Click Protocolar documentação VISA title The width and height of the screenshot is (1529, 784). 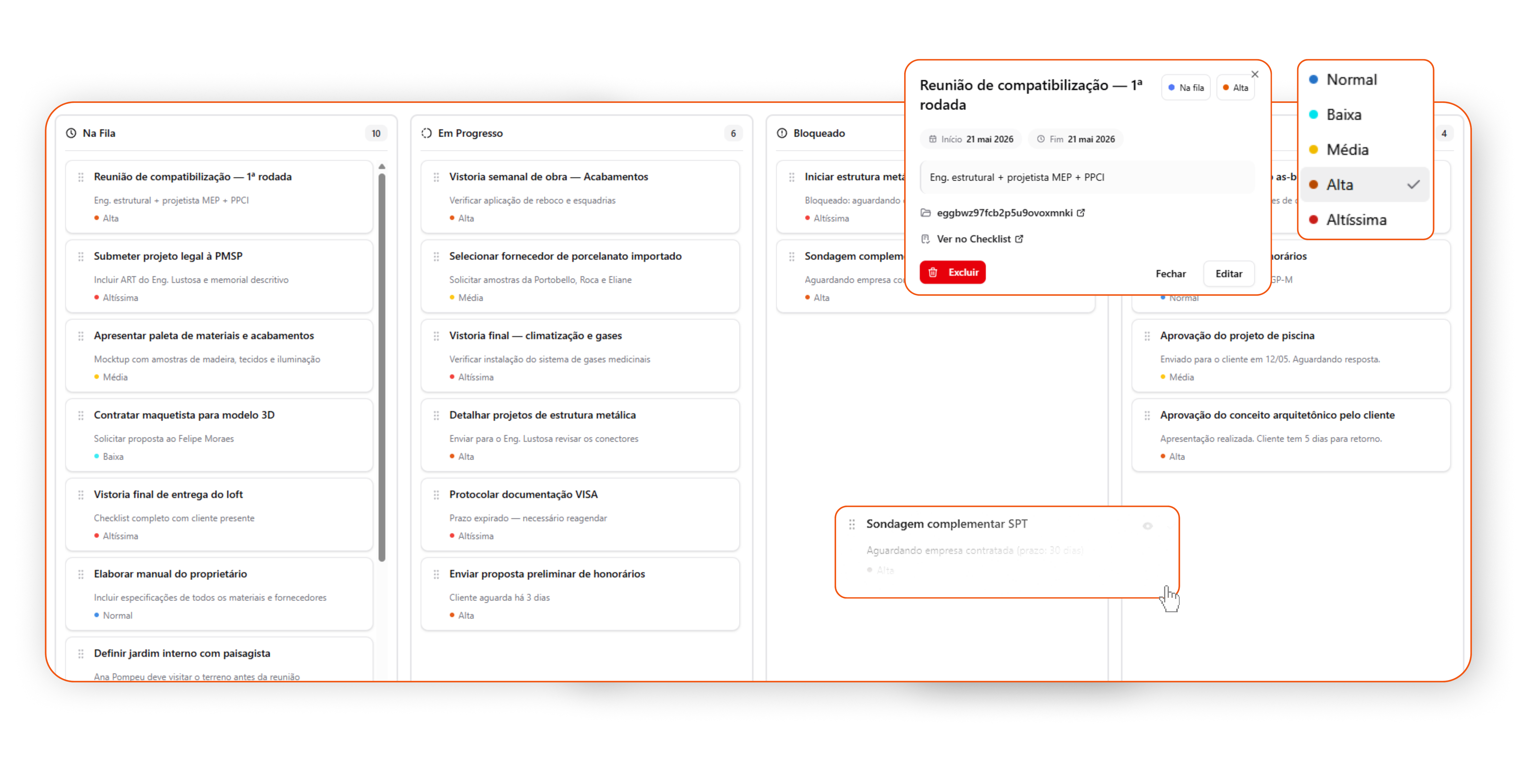[523, 494]
